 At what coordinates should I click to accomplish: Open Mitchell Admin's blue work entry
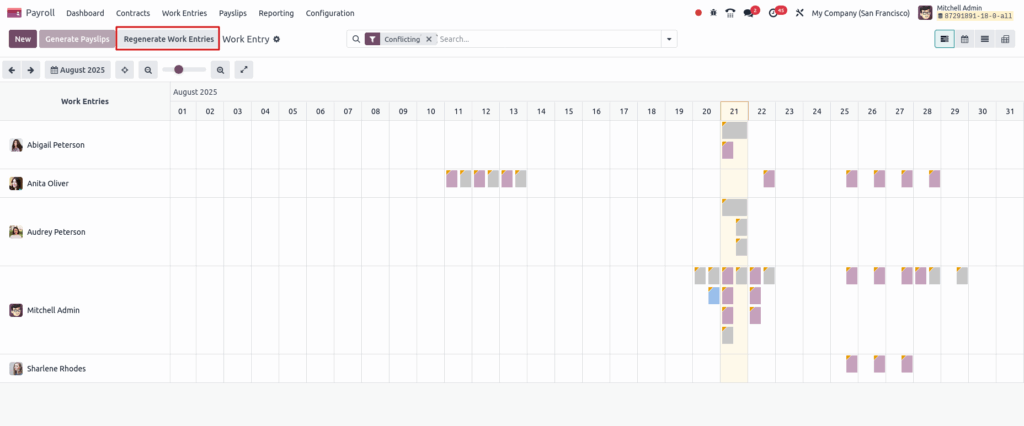[x=714, y=296]
